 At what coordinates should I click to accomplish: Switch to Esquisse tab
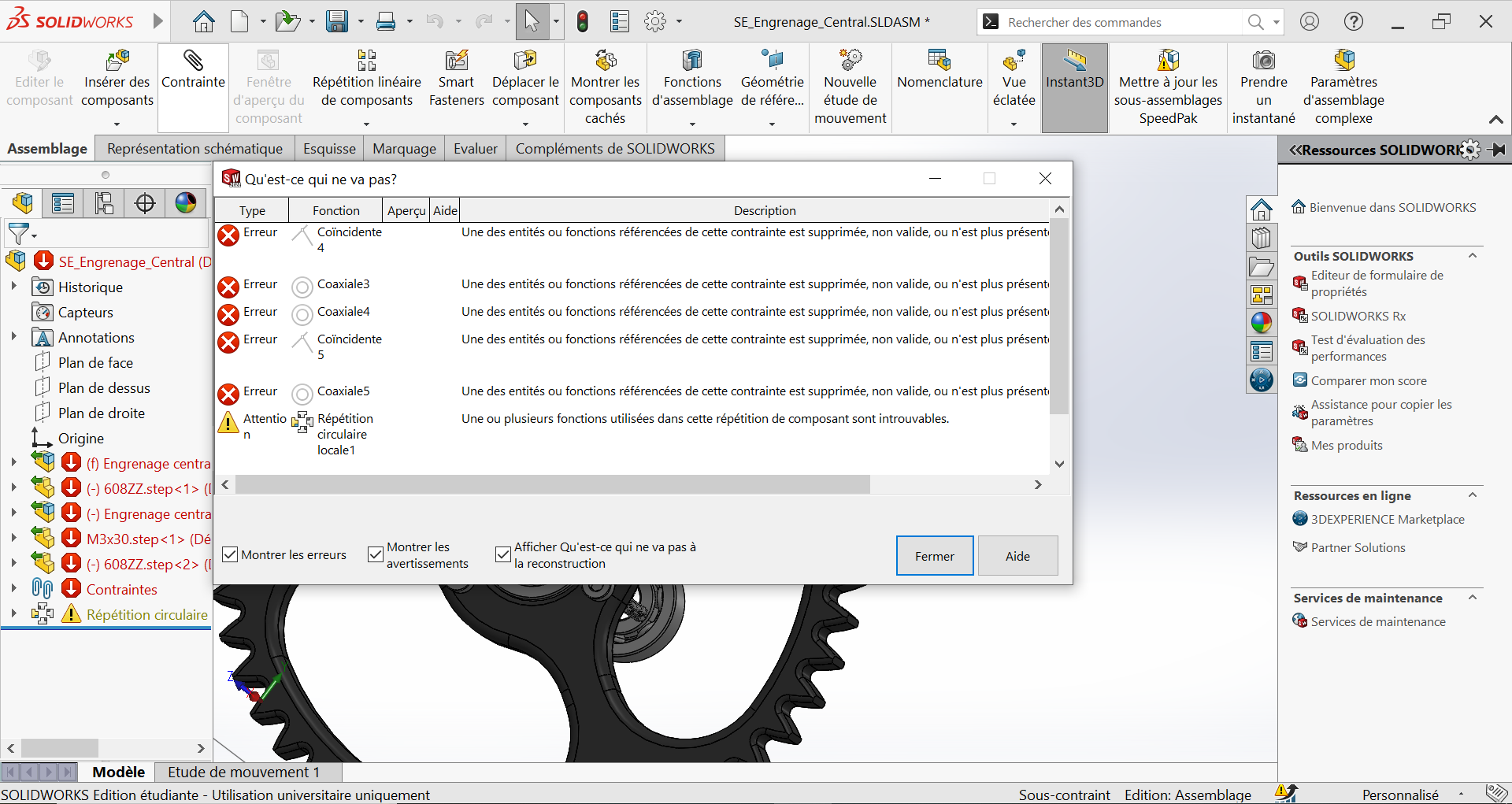click(x=329, y=148)
